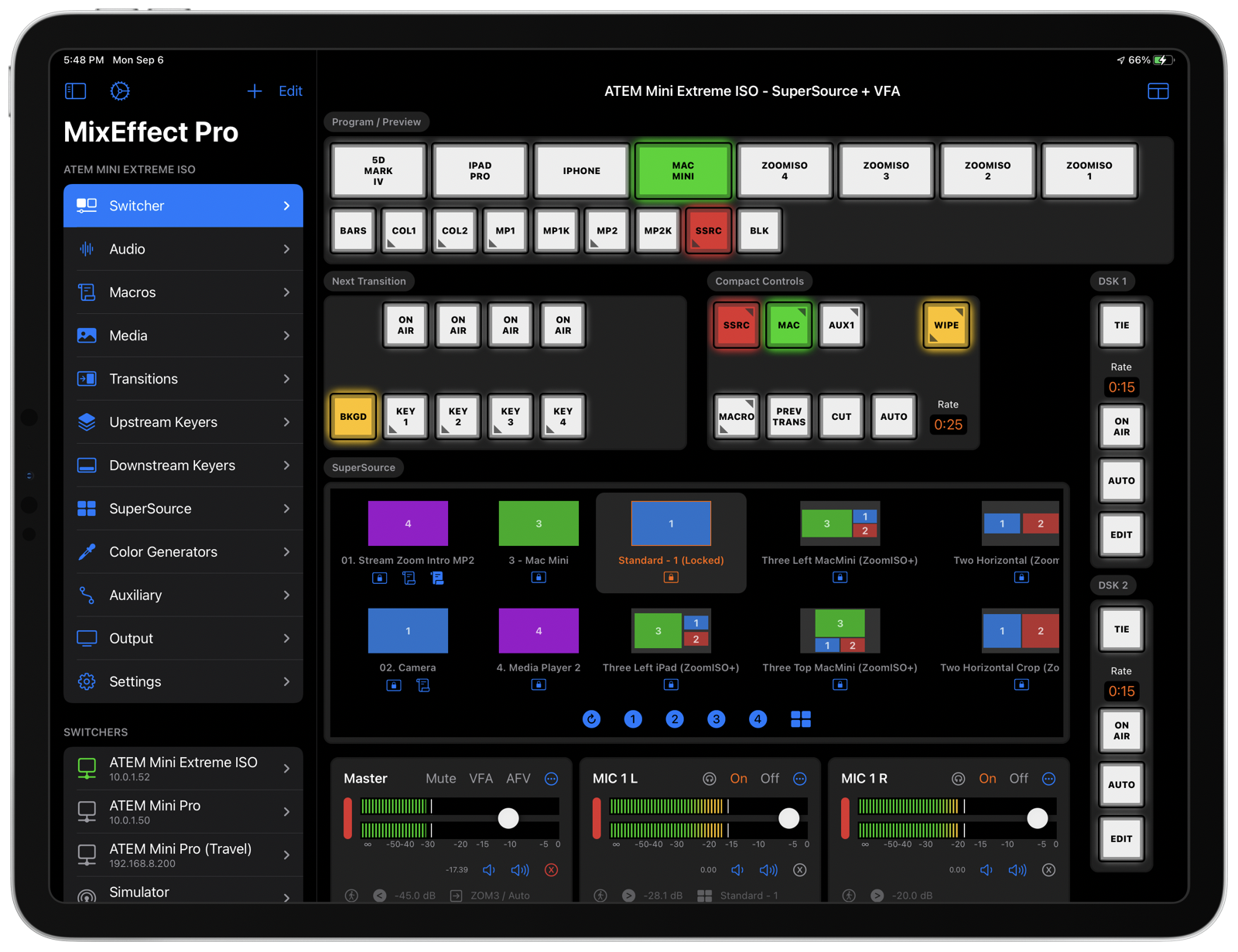Viewport: 1238px width, 952px height.
Task: Open the SuperSource grid layout icon
Action: click(x=801, y=719)
